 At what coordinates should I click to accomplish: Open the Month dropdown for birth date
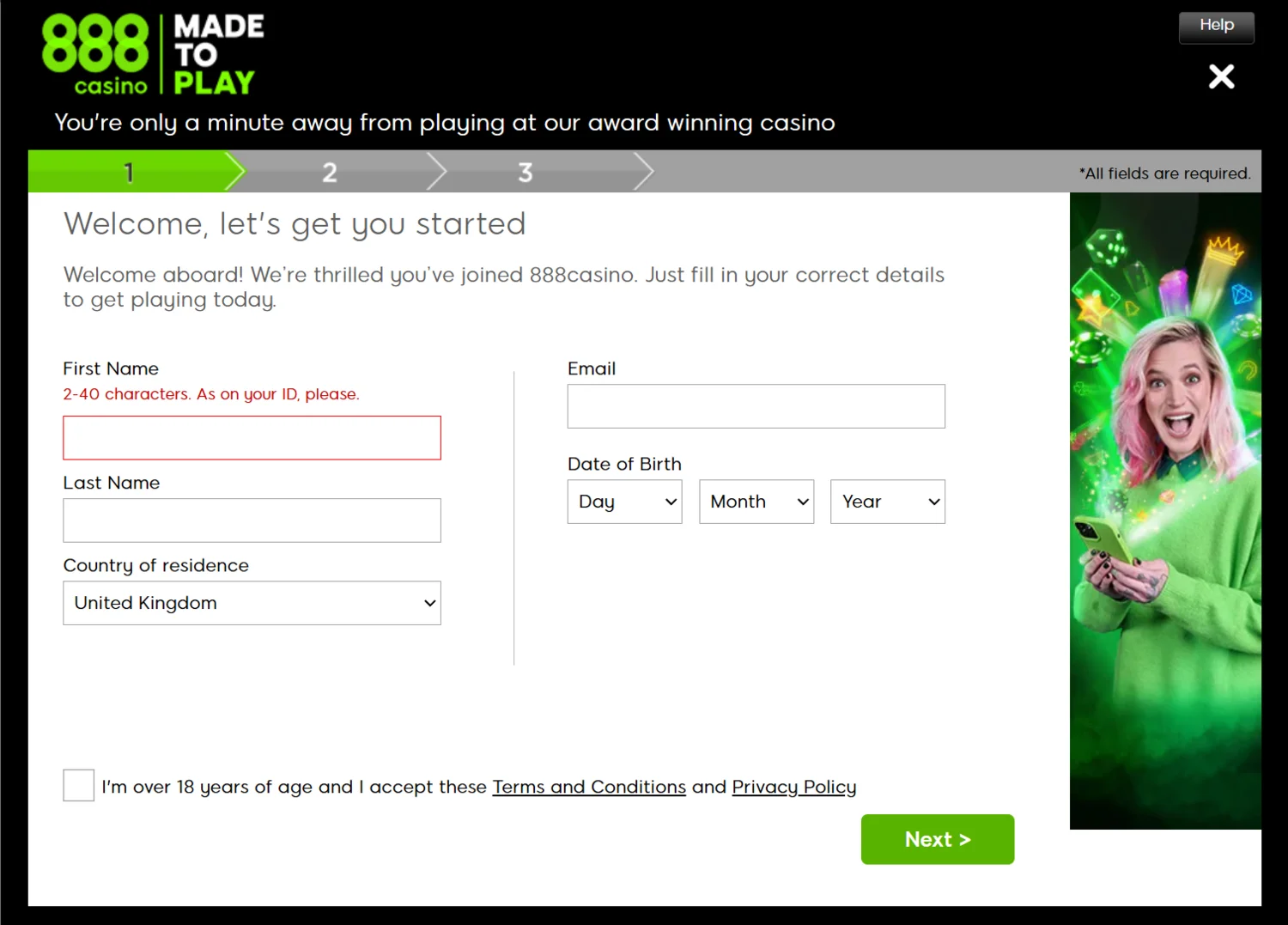click(x=756, y=502)
